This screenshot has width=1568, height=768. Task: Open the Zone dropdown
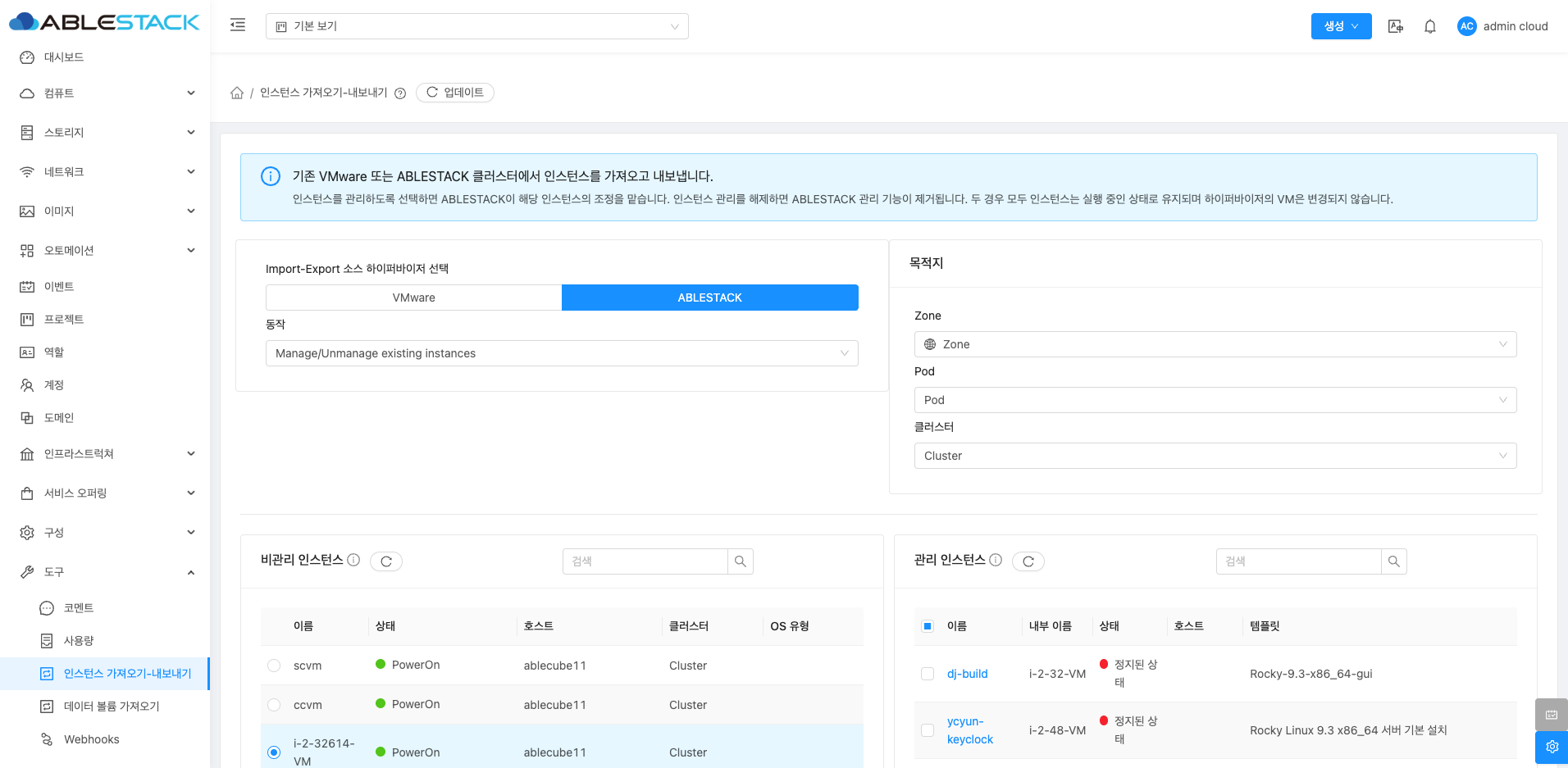(x=1215, y=344)
